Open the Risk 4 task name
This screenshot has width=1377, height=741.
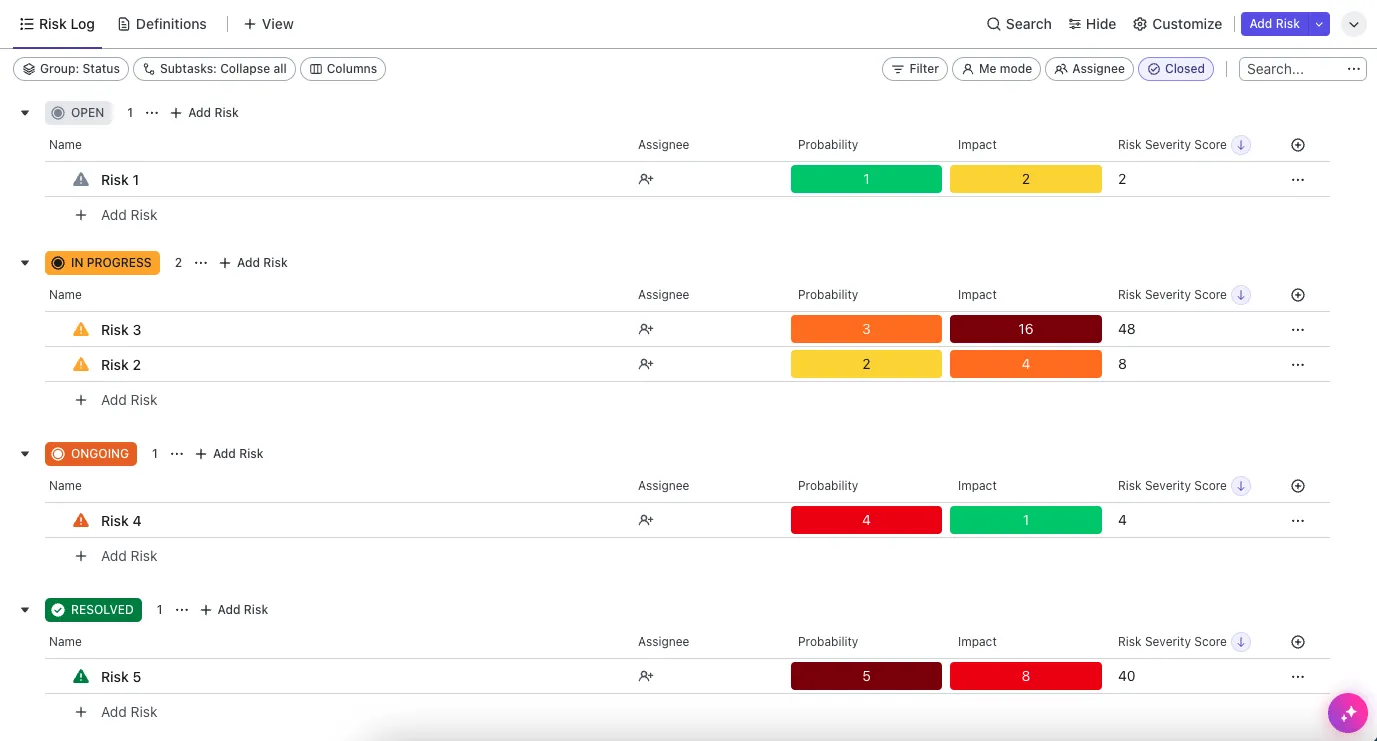pyautogui.click(x=121, y=521)
